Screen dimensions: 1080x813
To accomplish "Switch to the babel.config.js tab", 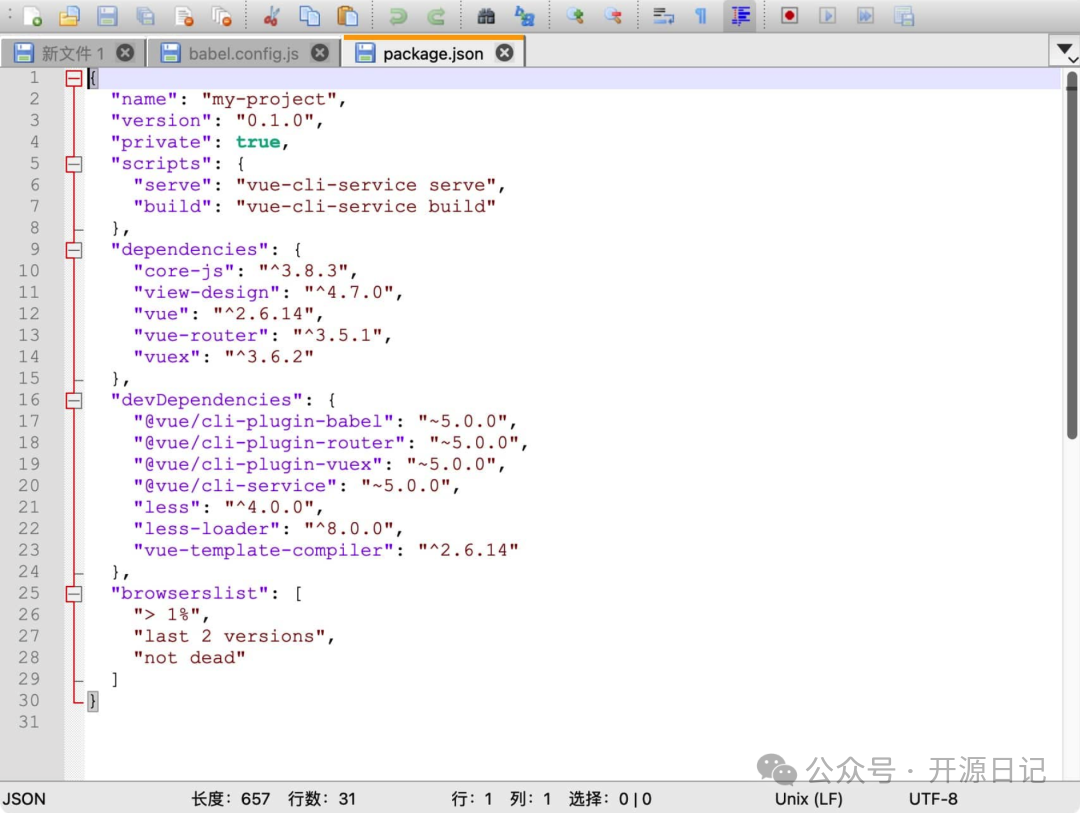I will coord(243,53).
